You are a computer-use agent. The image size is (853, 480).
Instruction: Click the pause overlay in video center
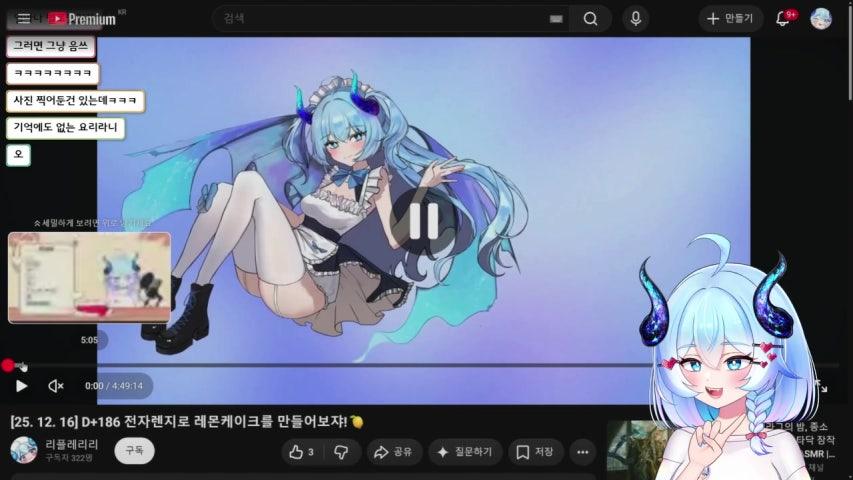pyautogui.click(x=423, y=220)
